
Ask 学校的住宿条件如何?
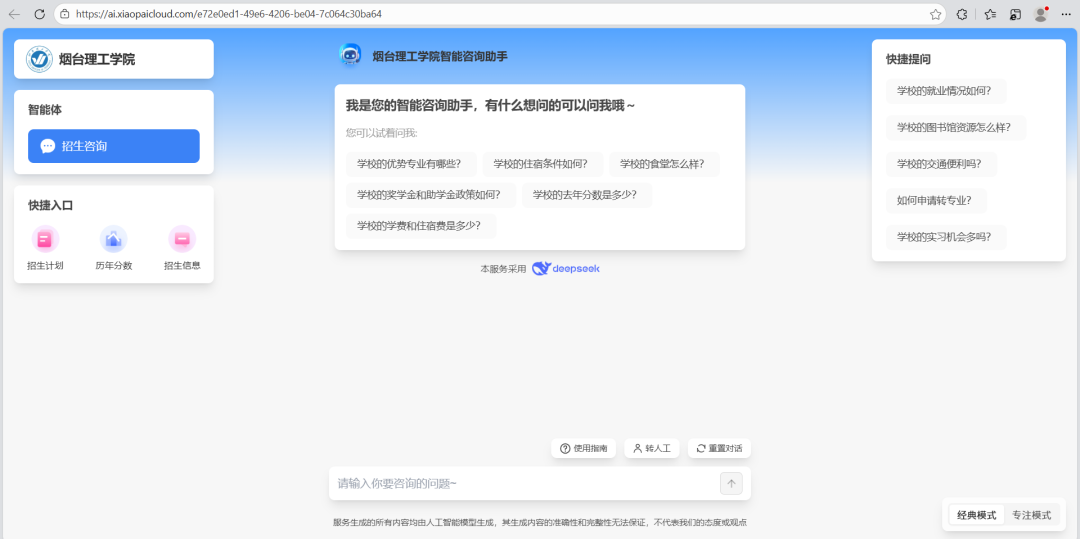[x=541, y=164]
